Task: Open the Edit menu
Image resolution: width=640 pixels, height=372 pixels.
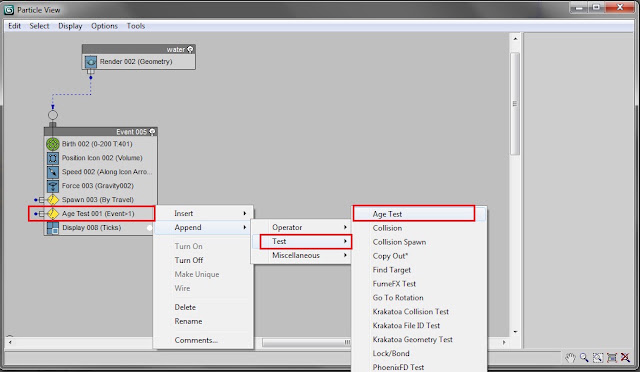Action: pos(14,26)
